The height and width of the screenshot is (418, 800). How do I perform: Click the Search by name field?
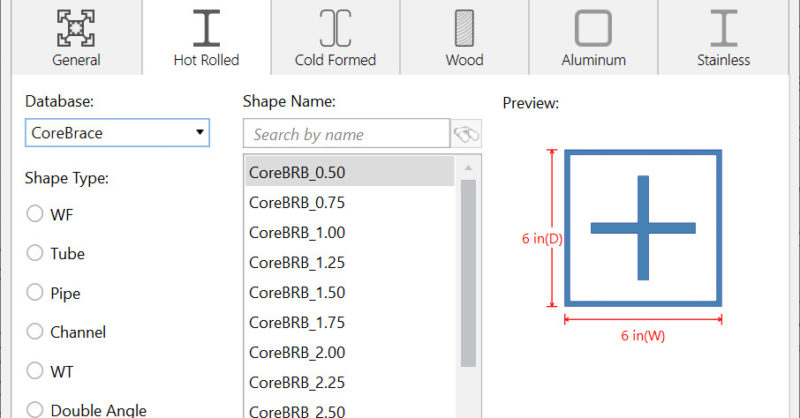click(346, 134)
